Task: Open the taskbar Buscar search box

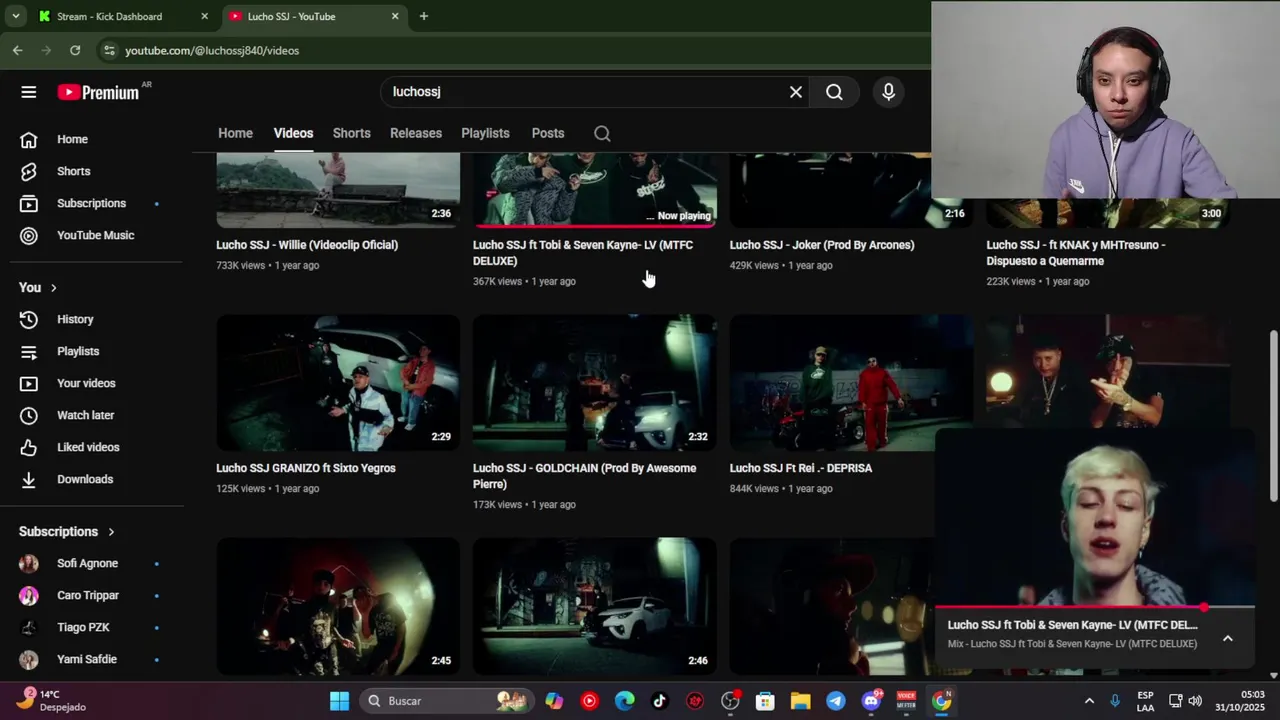Action: (x=445, y=701)
